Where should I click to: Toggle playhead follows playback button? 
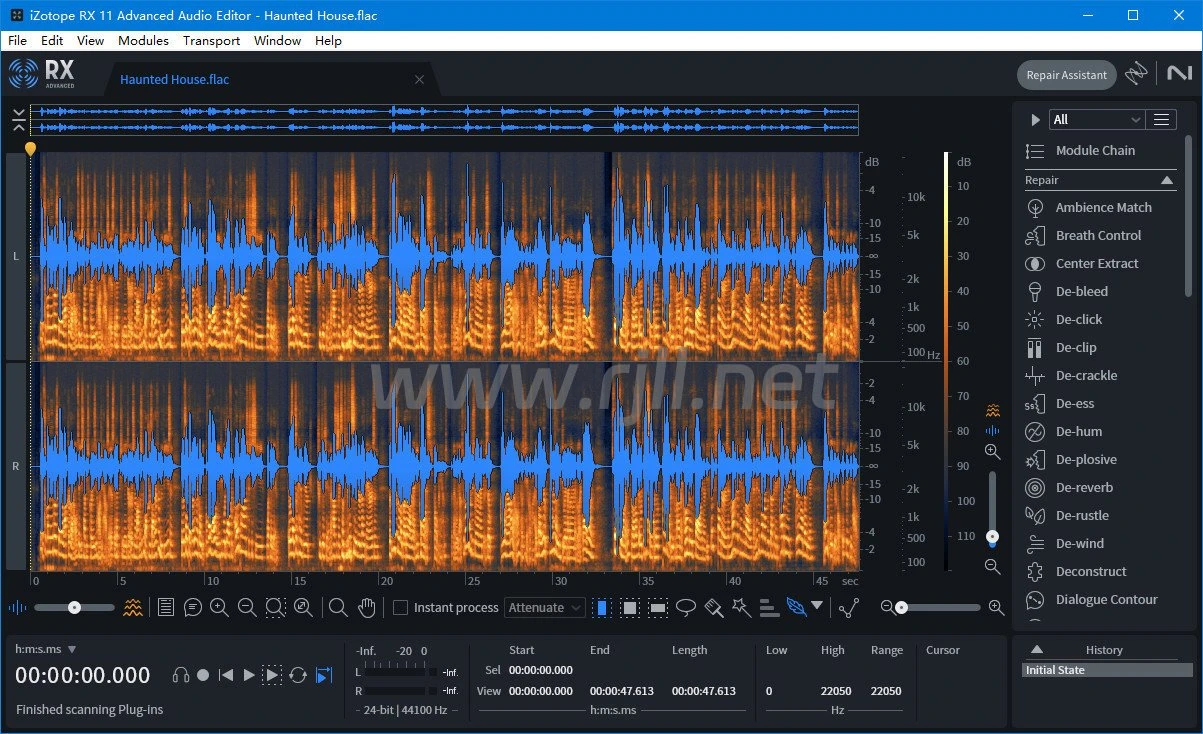point(323,675)
